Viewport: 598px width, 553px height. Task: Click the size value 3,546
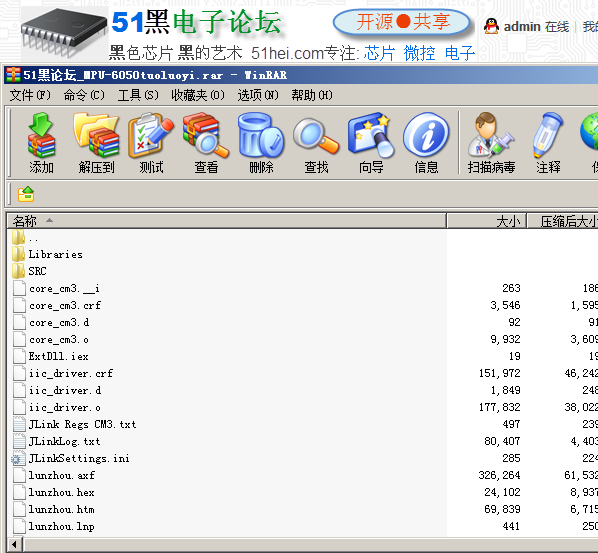click(505, 305)
